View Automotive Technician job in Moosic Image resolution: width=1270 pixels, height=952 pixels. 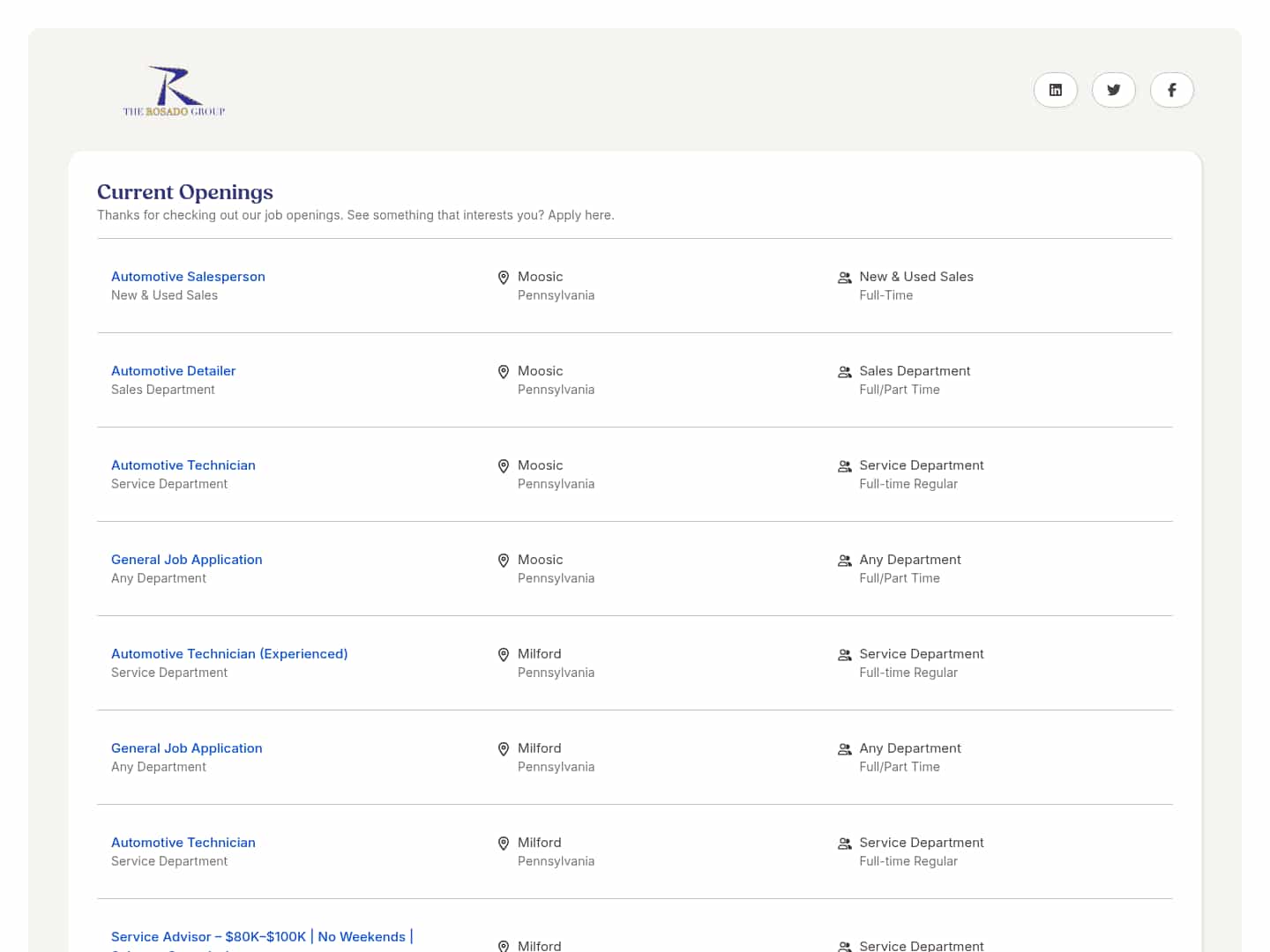(x=183, y=465)
